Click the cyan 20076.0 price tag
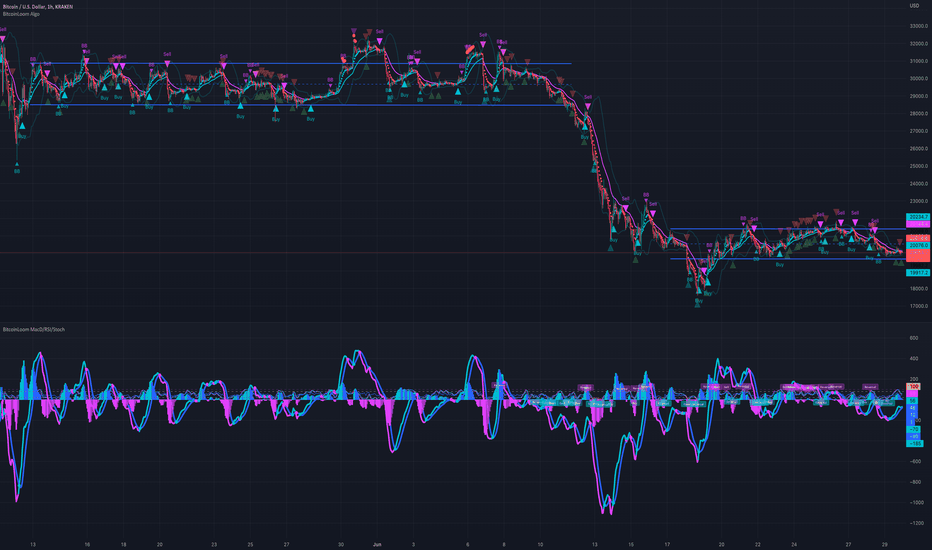Image resolution: width=932 pixels, height=550 pixels. [x=918, y=245]
